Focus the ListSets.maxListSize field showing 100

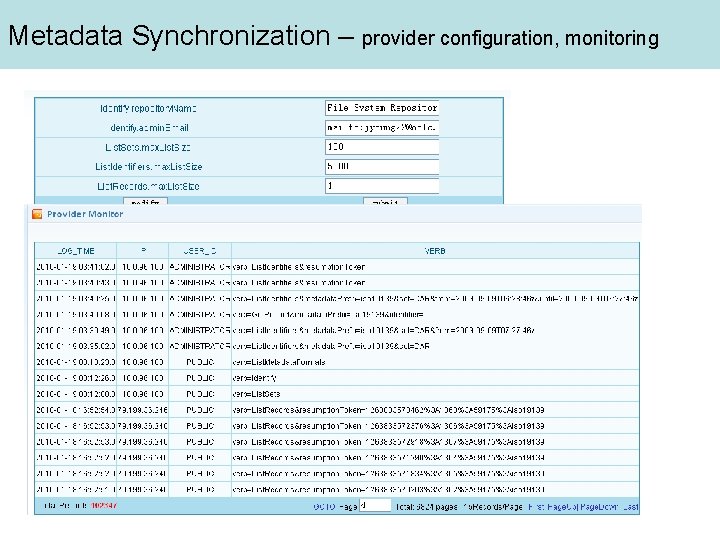[x=382, y=147]
